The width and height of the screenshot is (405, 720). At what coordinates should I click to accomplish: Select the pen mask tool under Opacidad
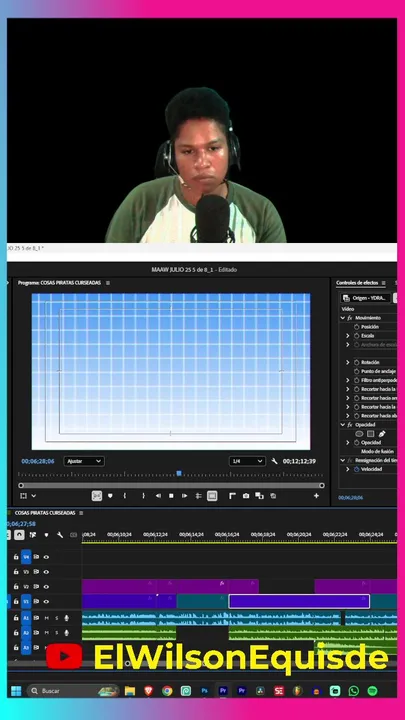click(382, 433)
